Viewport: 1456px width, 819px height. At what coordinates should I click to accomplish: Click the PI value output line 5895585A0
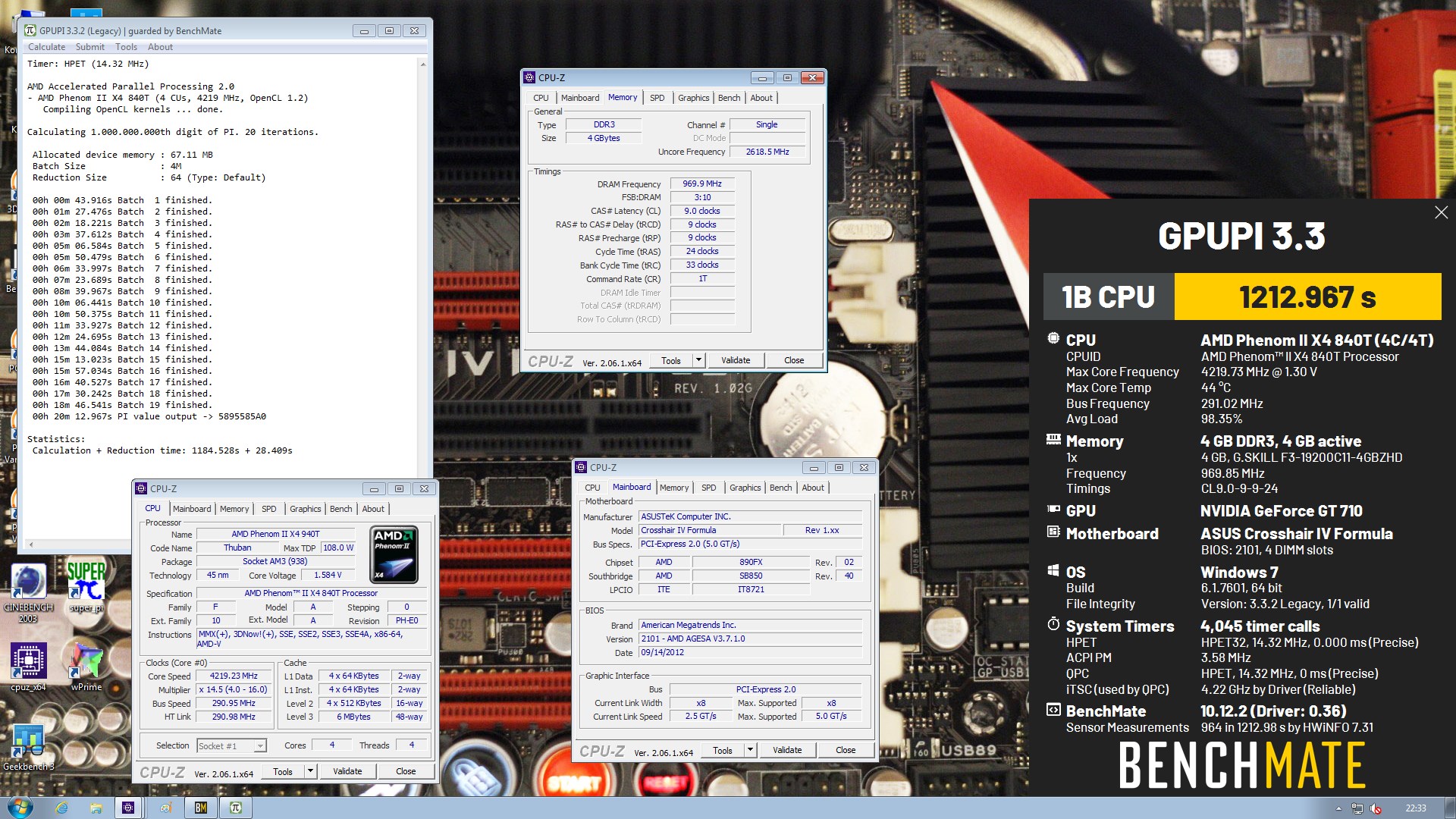coord(149,416)
